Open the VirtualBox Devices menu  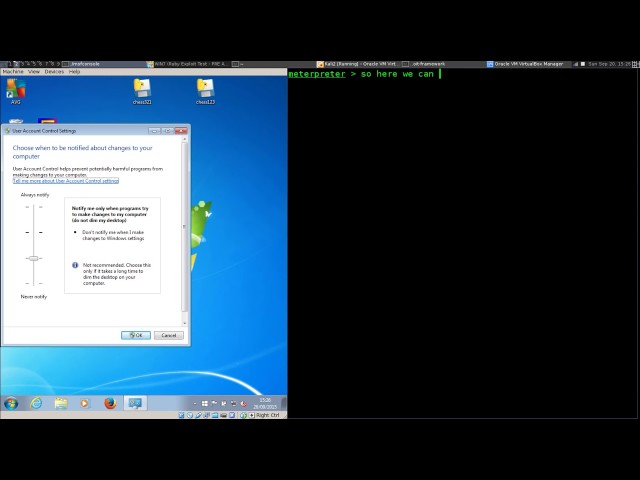[x=54, y=71]
